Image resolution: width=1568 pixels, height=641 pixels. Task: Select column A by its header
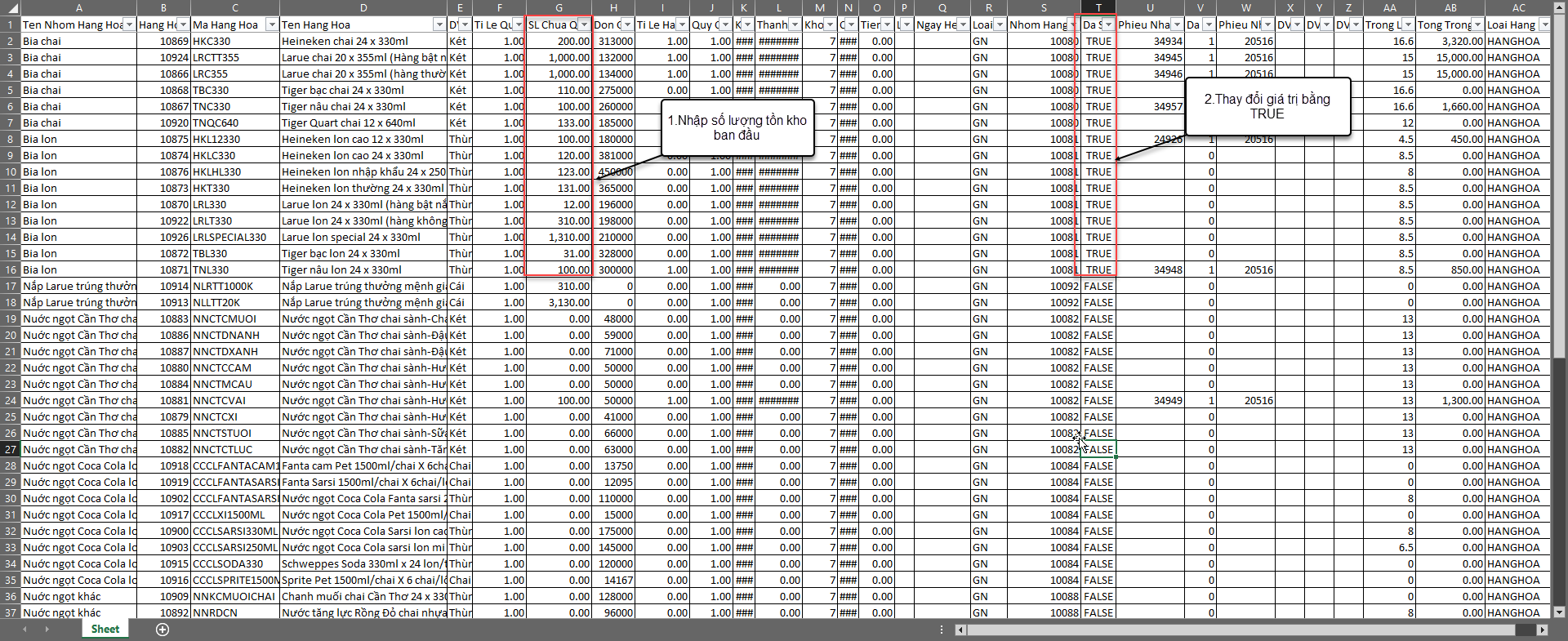pos(79,8)
